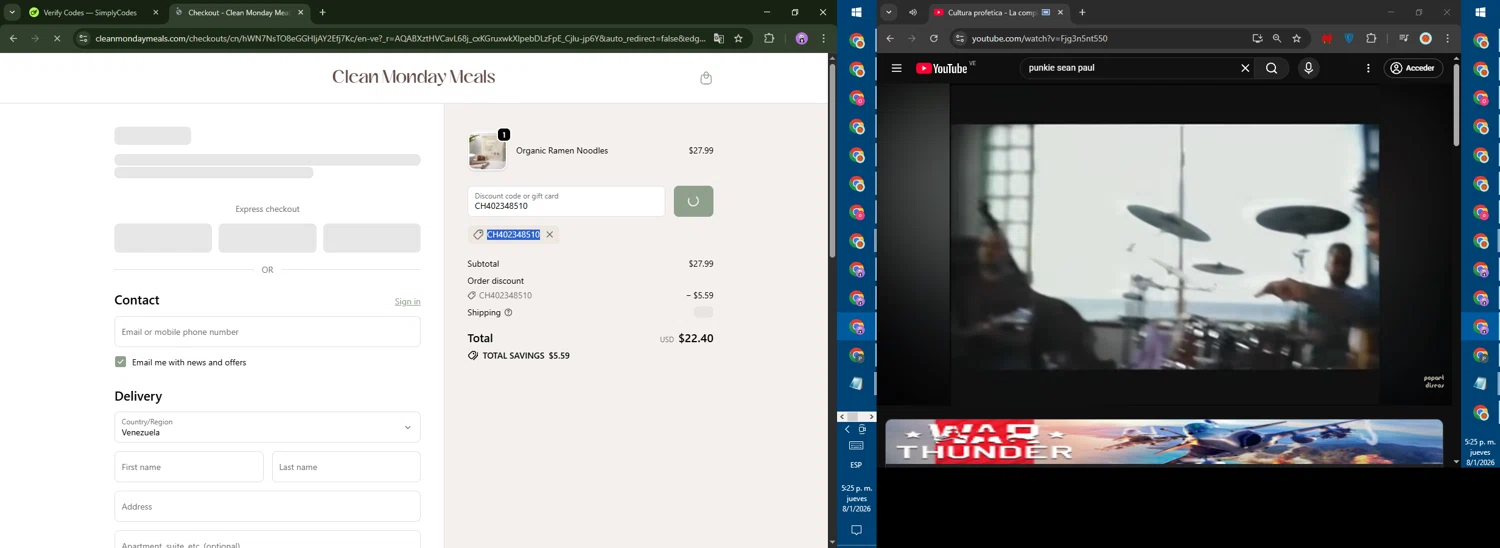Open the Country/Region dropdown showing Venezuela
The height and width of the screenshot is (548, 1500).
tap(267, 427)
